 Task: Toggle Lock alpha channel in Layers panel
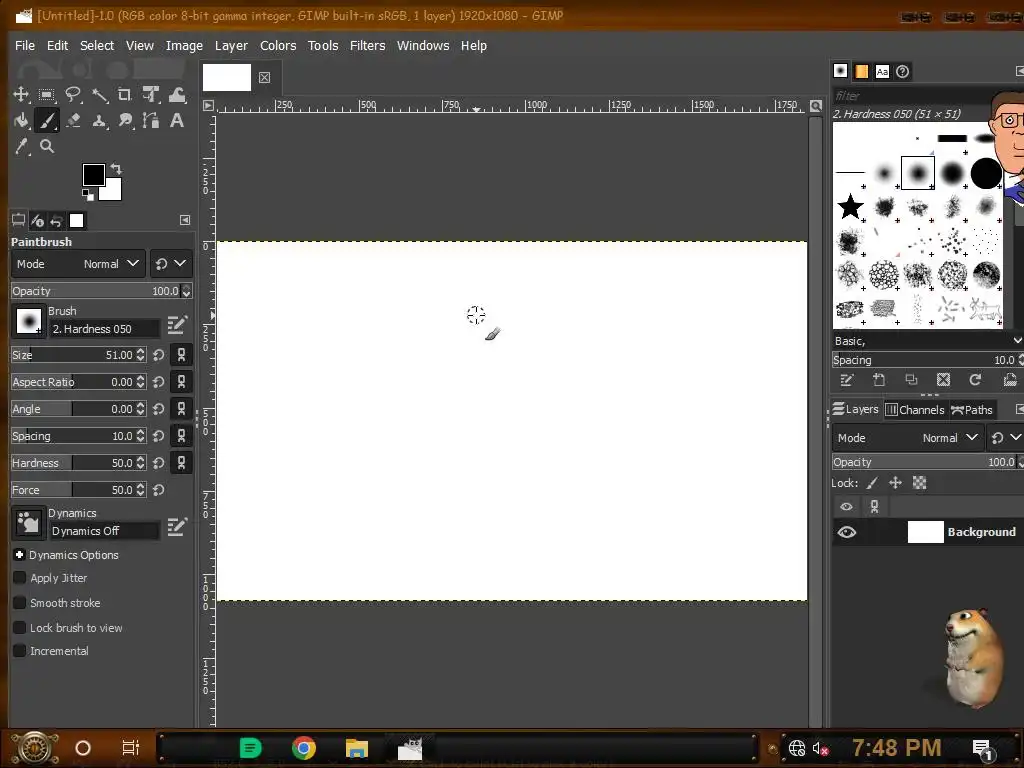pyautogui.click(x=920, y=483)
